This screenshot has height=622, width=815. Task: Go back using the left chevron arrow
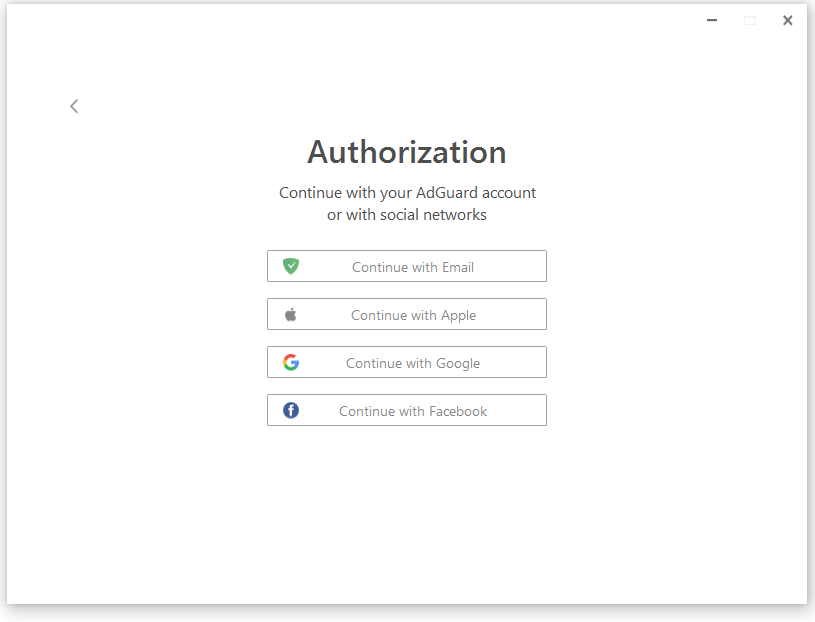click(74, 107)
